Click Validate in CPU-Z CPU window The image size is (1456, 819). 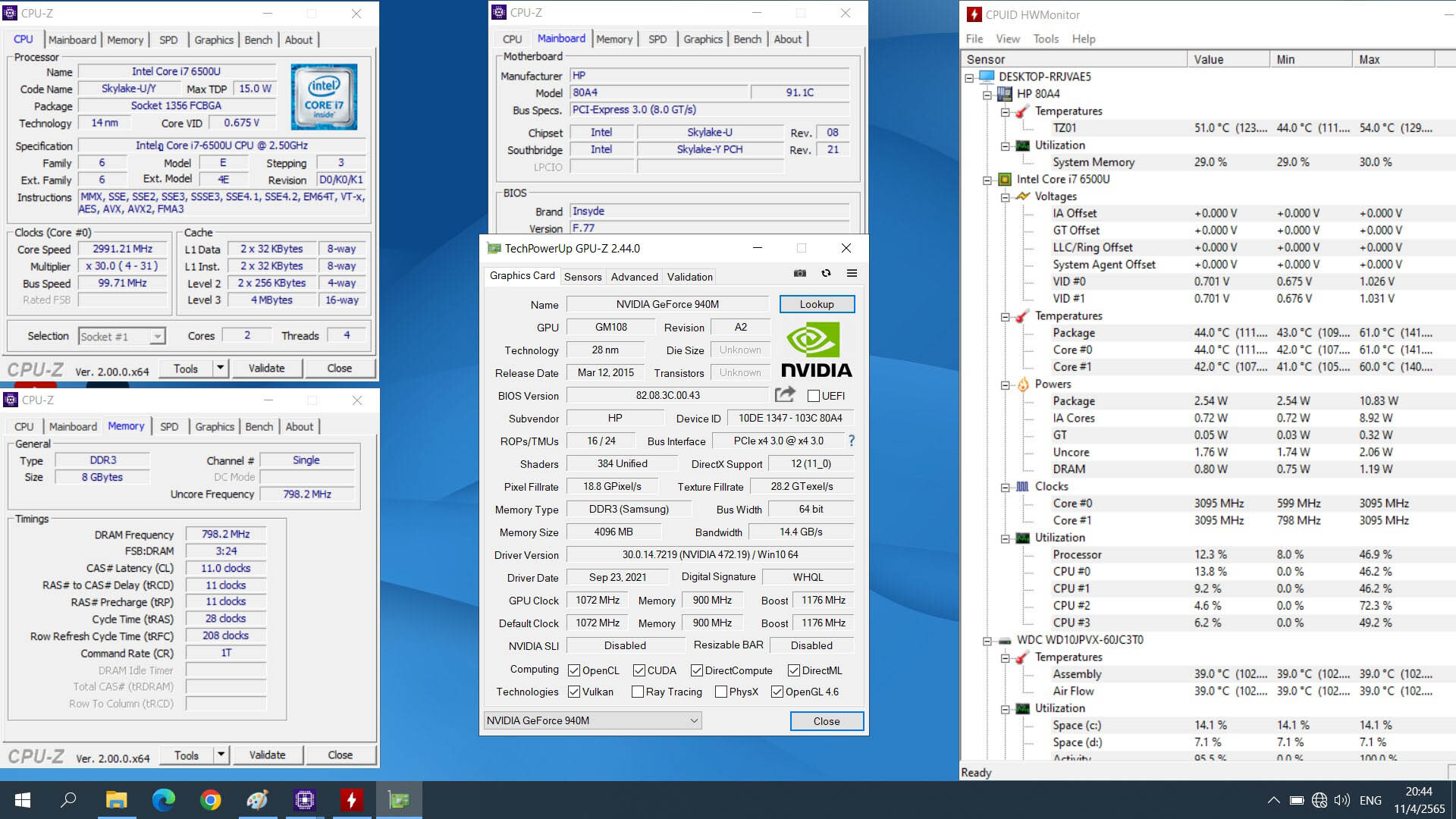coord(266,368)
